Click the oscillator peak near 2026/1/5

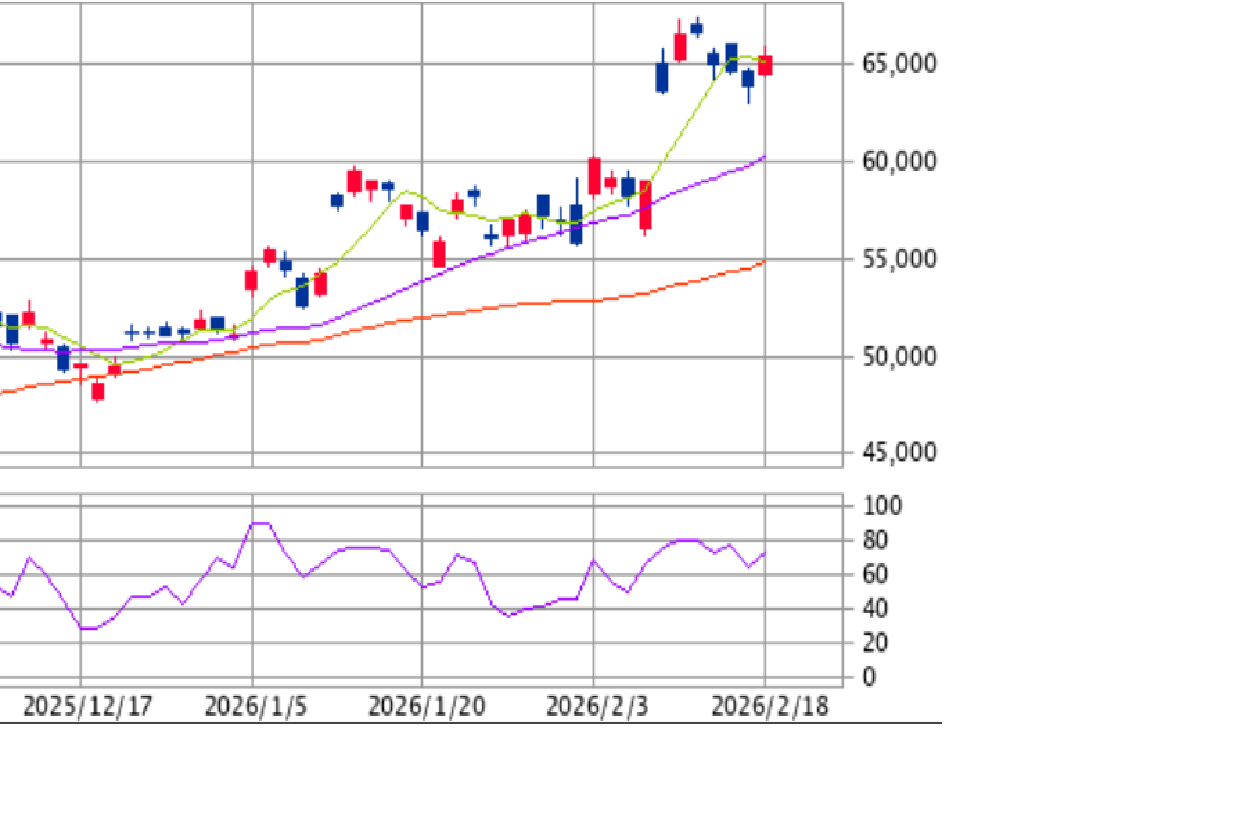tap(259, 523)
